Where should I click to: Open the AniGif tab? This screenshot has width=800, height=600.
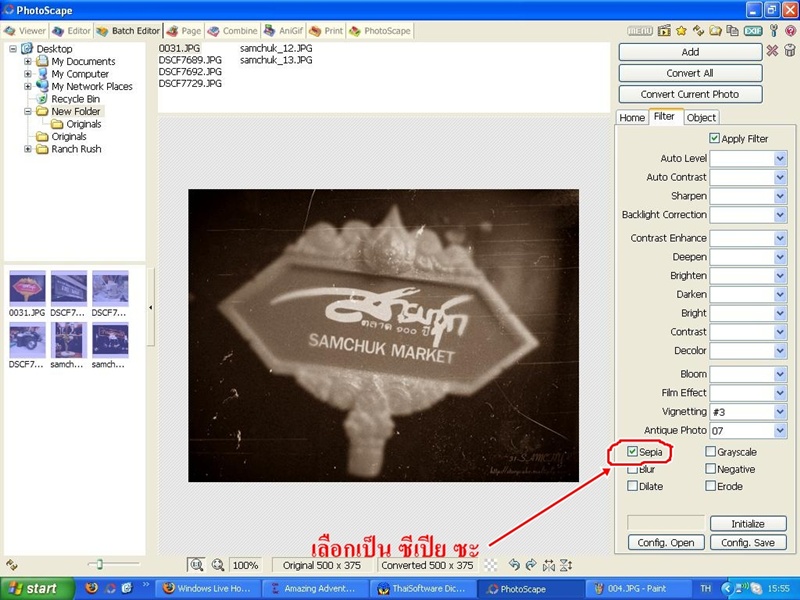(x=284, y=31)
